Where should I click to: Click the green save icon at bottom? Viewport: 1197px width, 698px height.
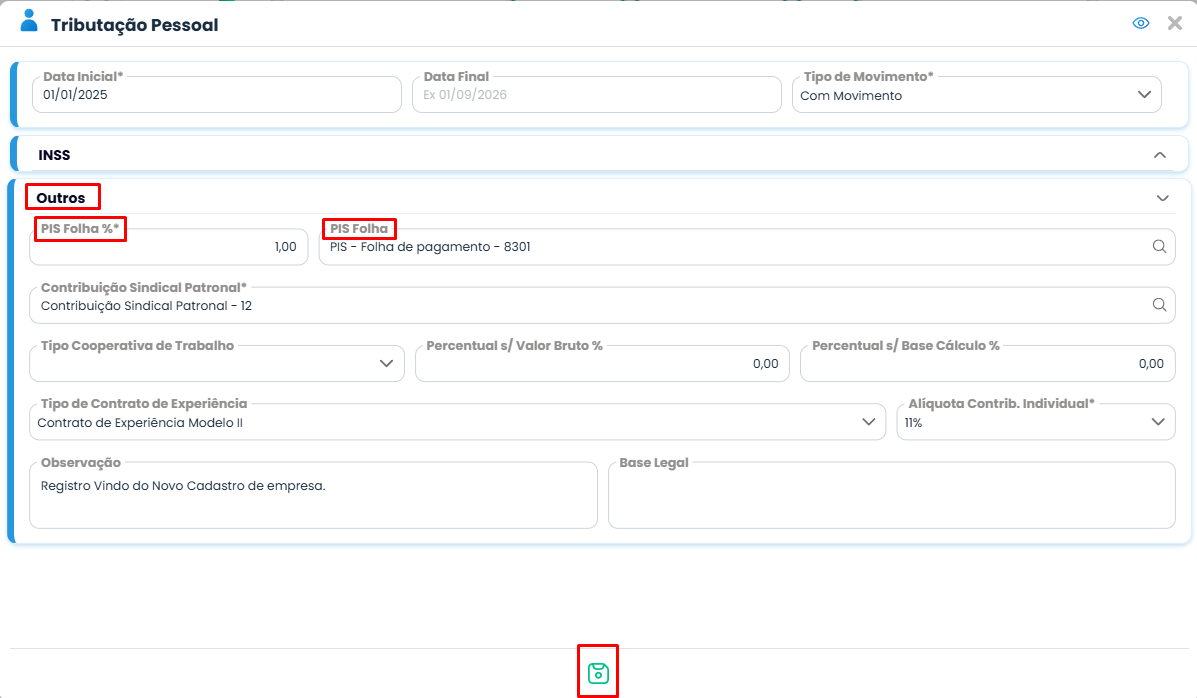[598, 673]
